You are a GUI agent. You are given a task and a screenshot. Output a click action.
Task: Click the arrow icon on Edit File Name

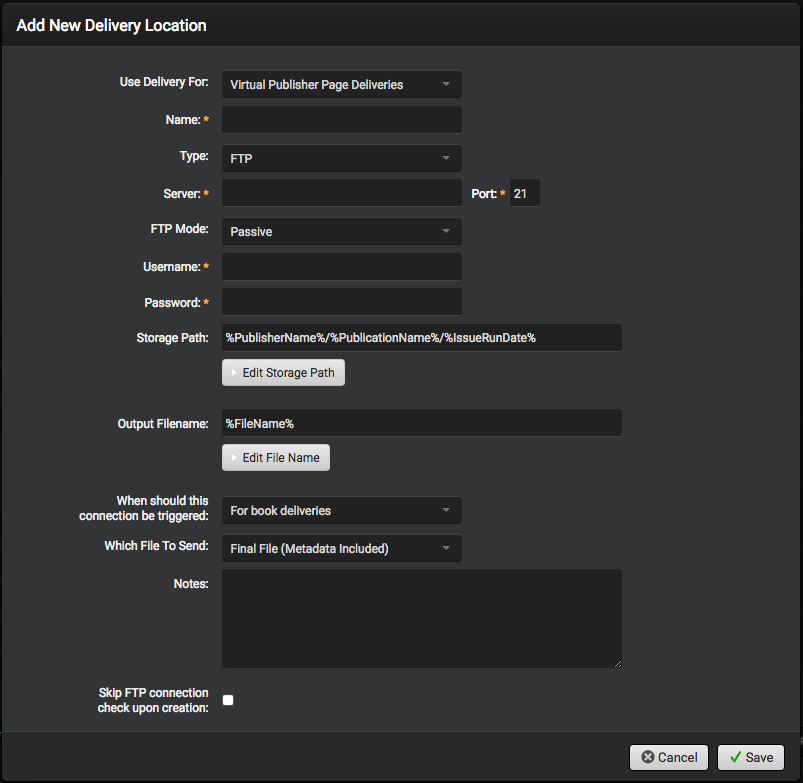[233, 458]
